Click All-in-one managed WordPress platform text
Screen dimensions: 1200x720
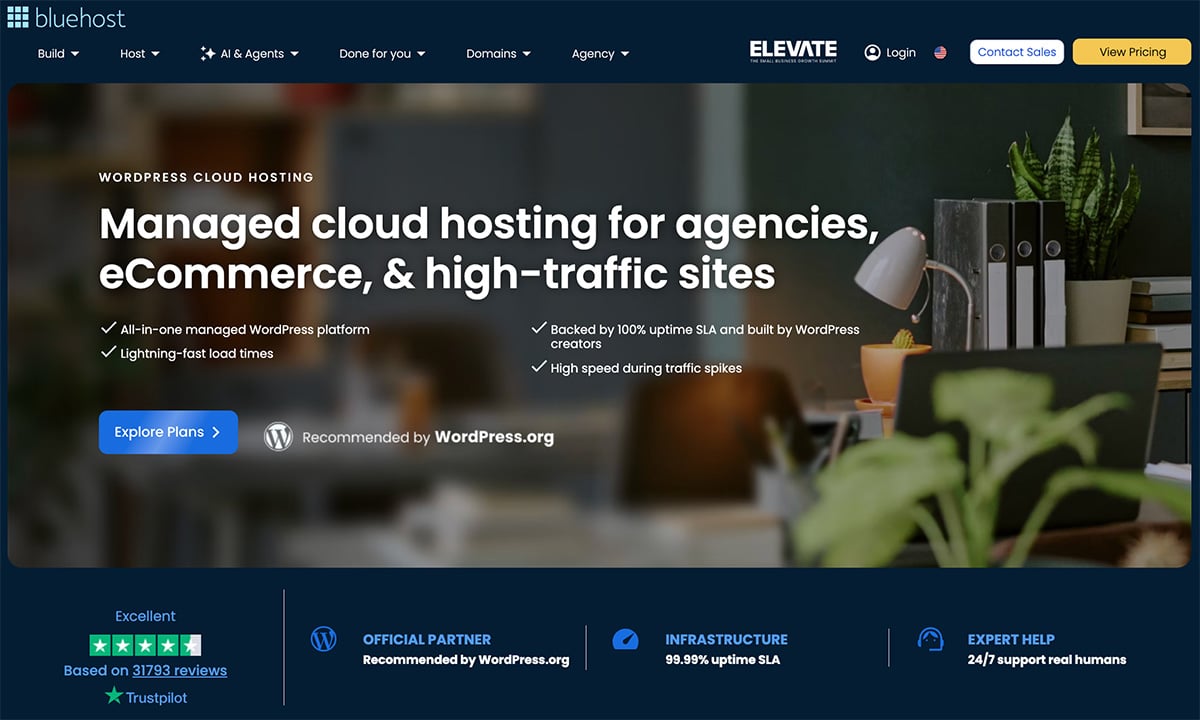coord(245,329)
